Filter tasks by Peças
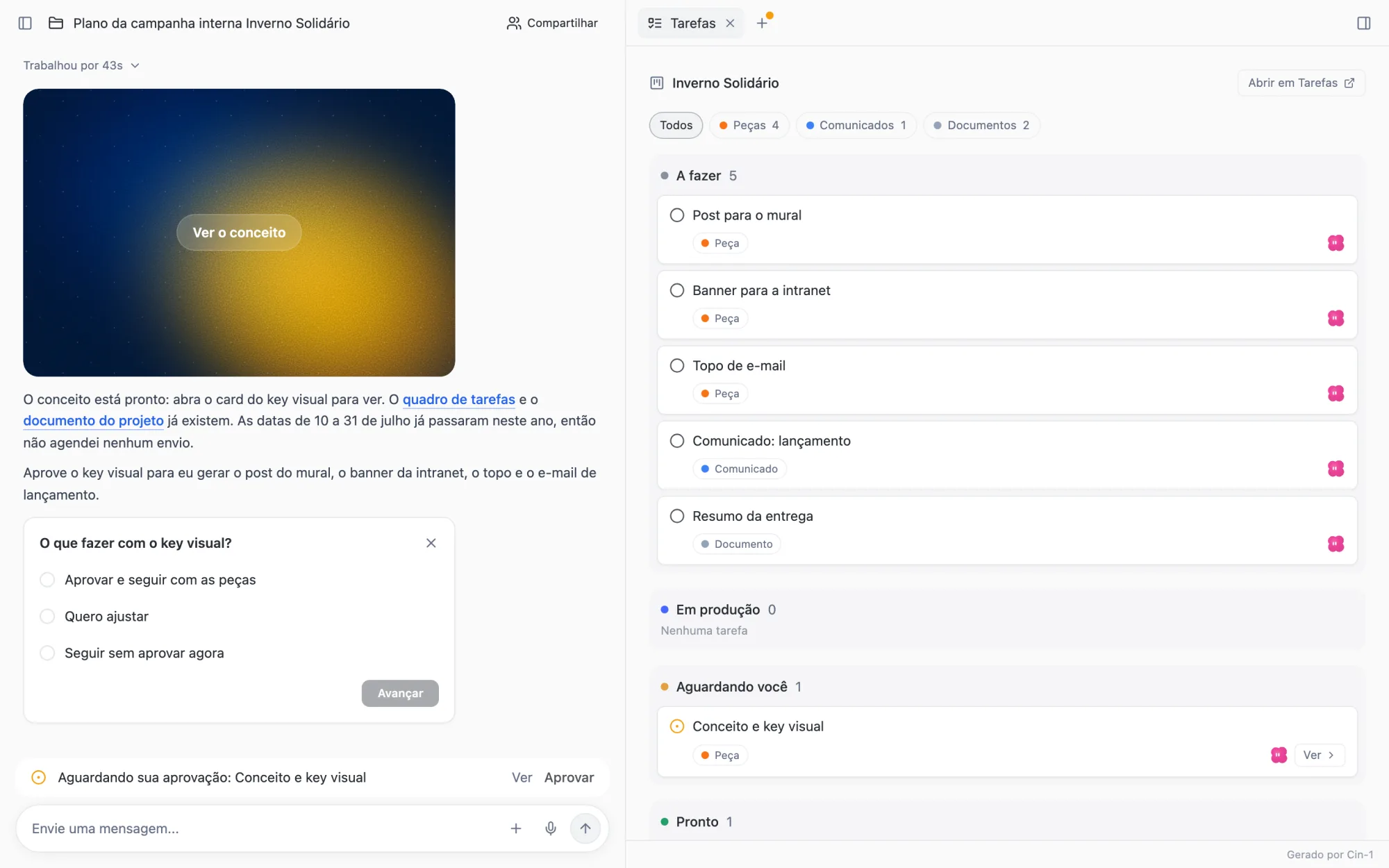The height and width of the screenshot is (868, 1389). (x=749, y=125)
